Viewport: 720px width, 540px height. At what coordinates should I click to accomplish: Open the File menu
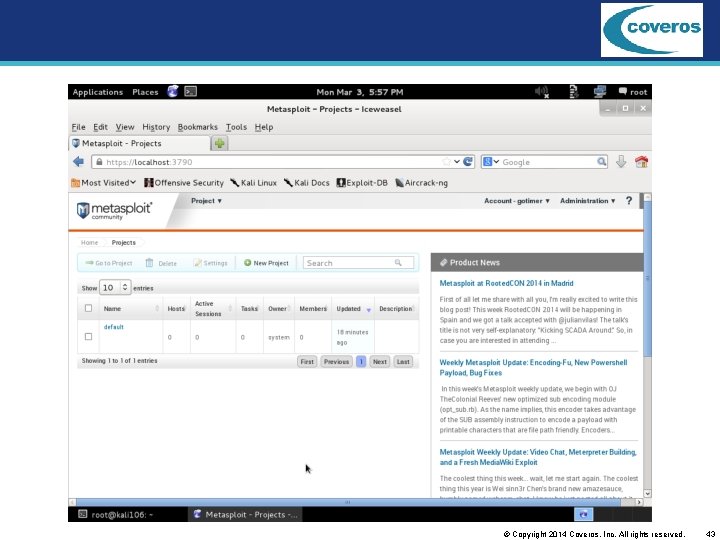tap(79, 127)
